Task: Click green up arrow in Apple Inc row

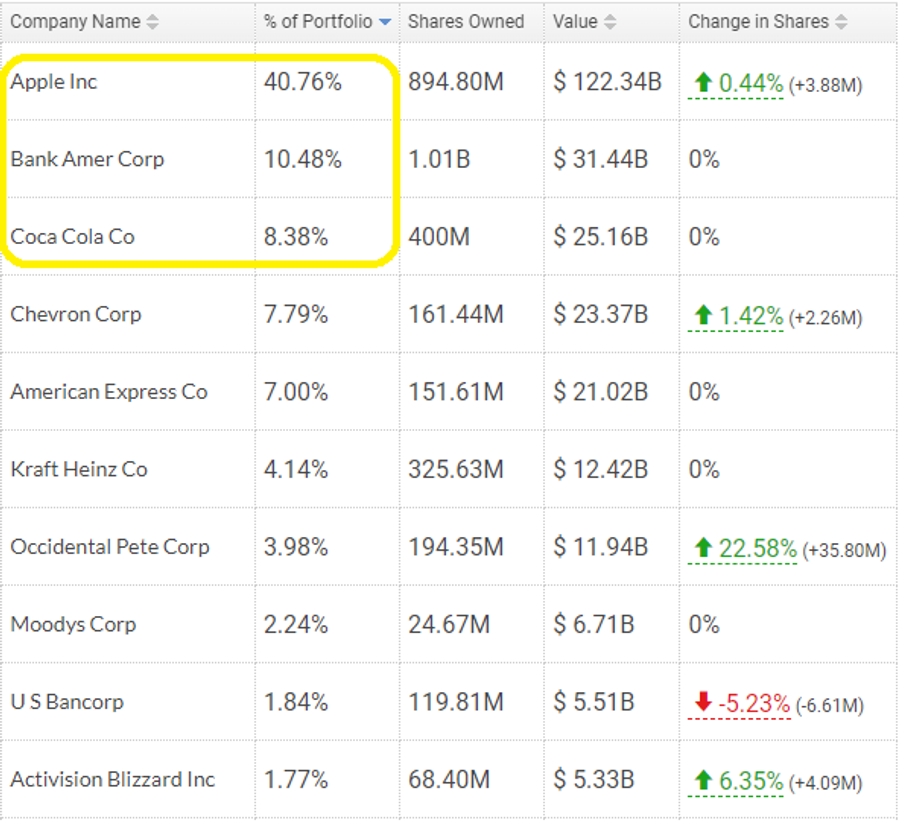Action: pyautogui.click(x=703, y=83)
